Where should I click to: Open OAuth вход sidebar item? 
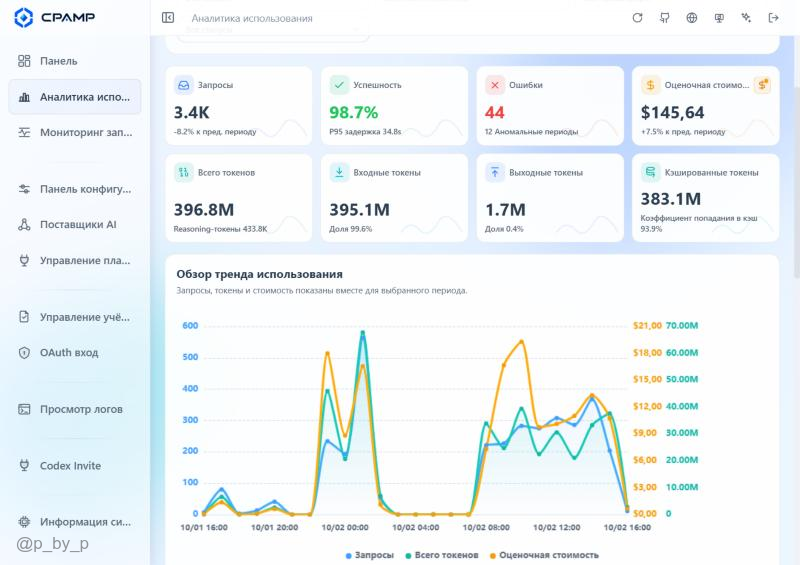pos(75,353)
